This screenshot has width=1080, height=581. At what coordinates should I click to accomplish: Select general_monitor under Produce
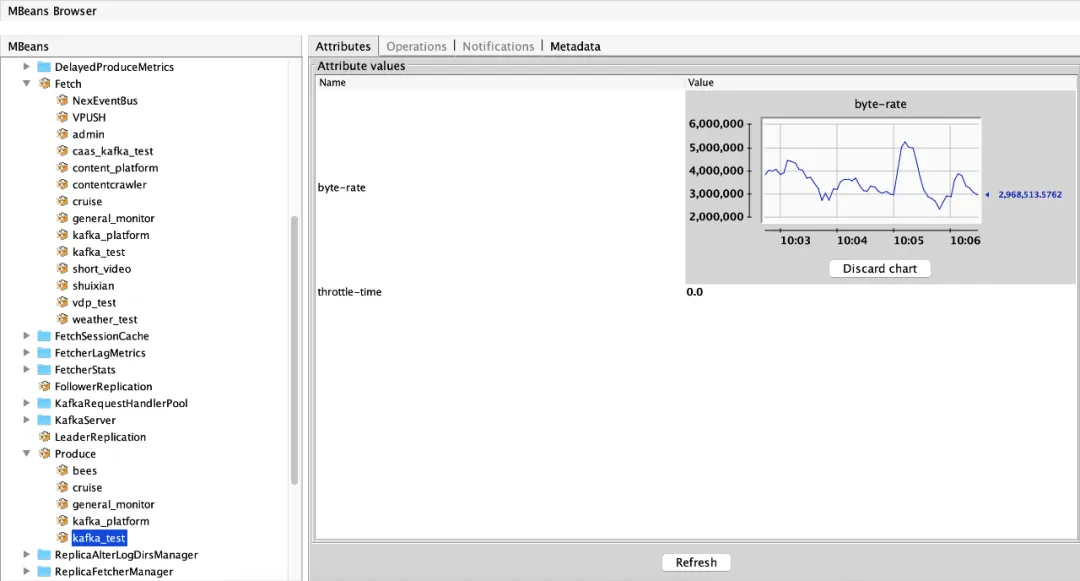point(114,504)
